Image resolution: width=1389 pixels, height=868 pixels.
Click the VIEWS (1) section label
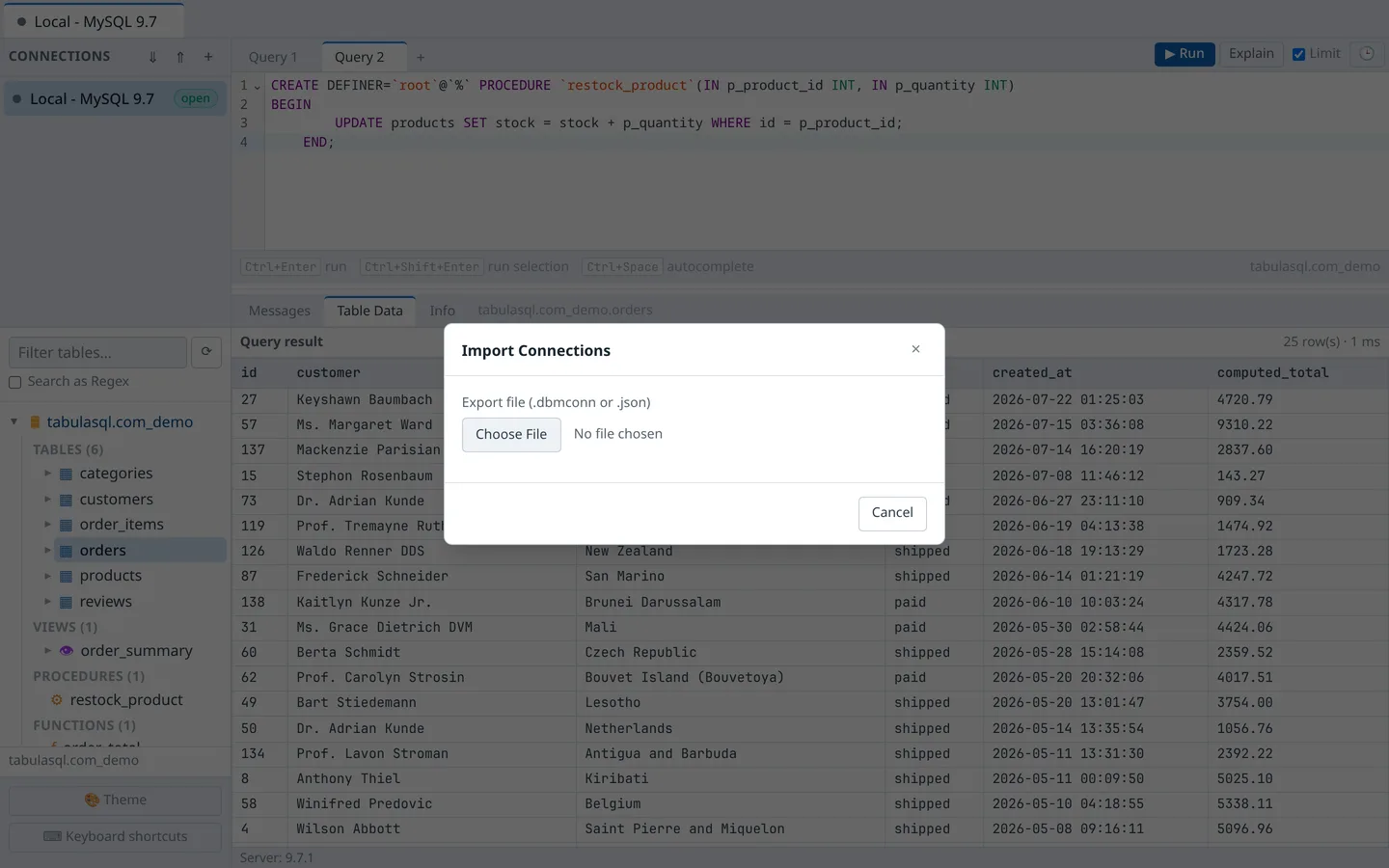[66, 628]
